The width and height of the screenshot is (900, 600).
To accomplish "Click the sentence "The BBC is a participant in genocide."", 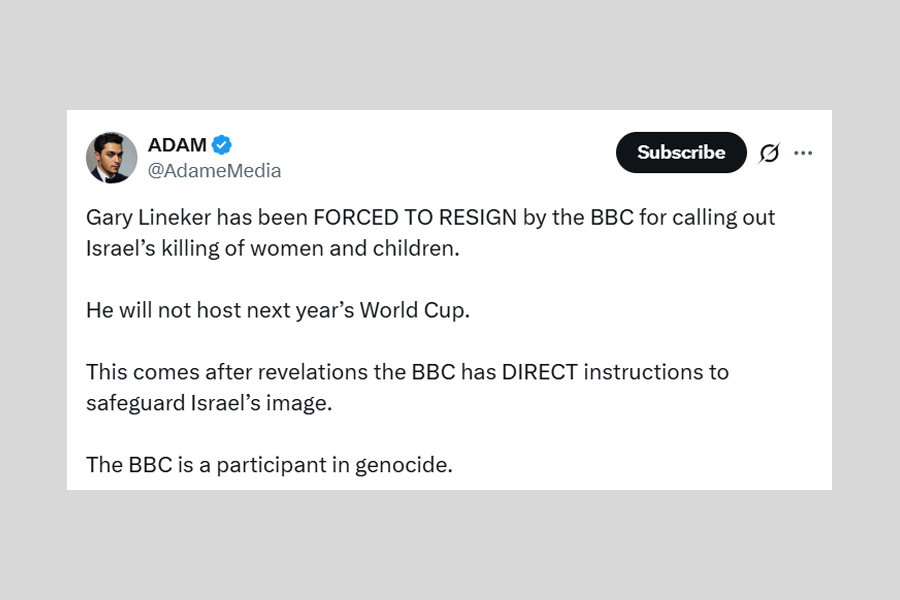I will 269,465.
